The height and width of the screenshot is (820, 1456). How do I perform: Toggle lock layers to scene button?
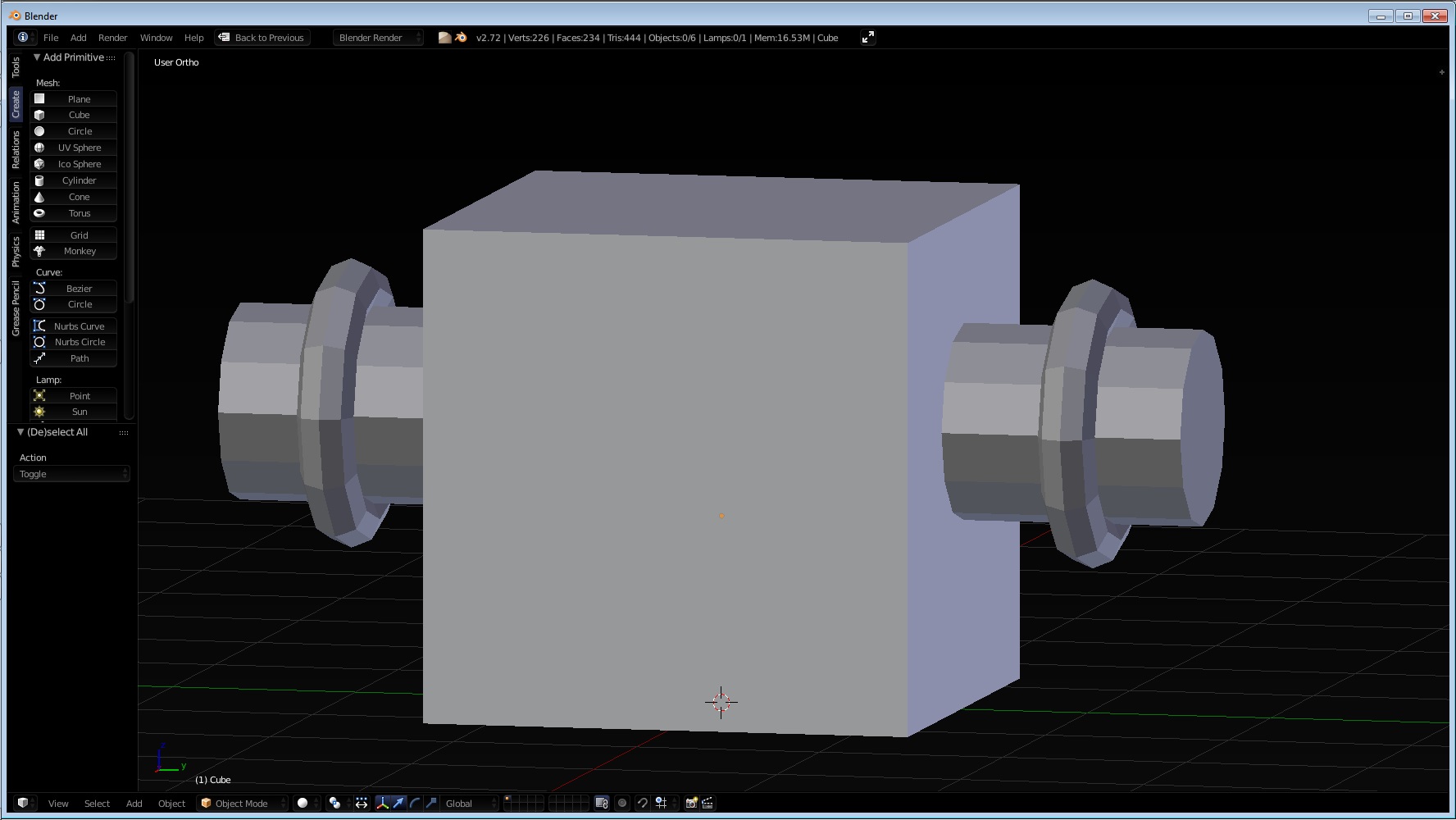(x=602, y=804)
